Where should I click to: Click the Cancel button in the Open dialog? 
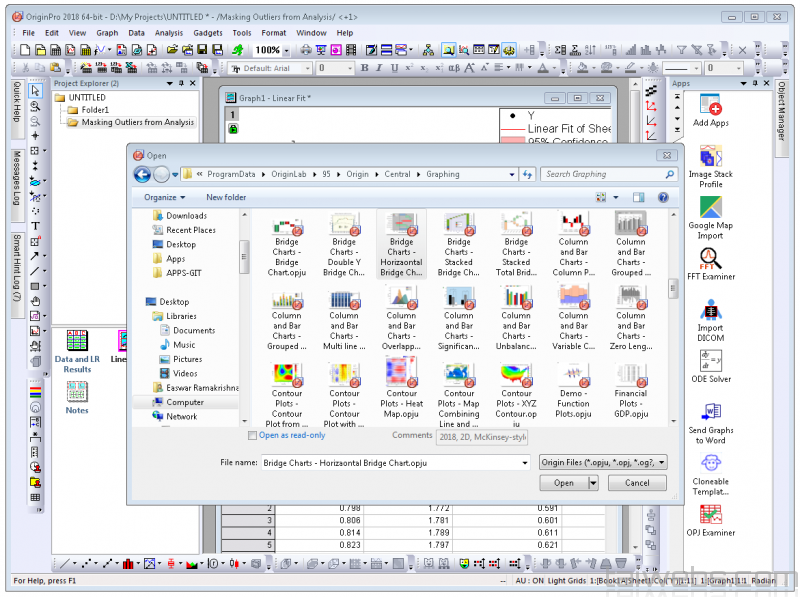point(637,482)
